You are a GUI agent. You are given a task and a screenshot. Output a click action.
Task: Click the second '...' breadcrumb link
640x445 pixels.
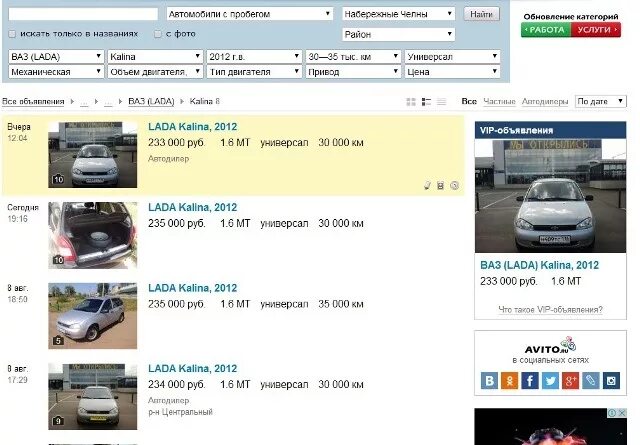[108, 102]
